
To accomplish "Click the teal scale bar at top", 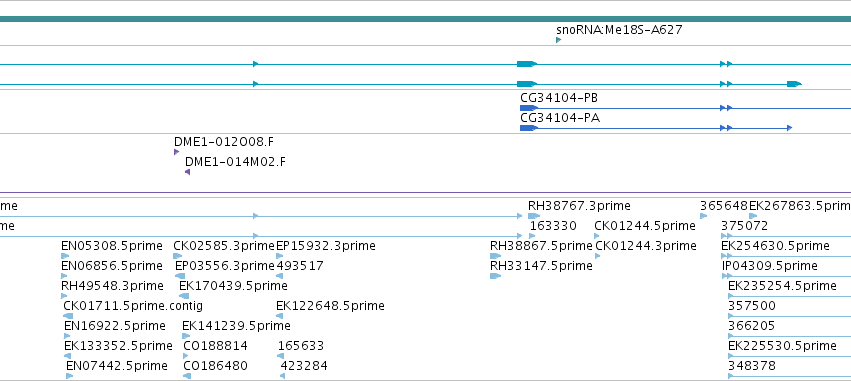I will [426, 19].
